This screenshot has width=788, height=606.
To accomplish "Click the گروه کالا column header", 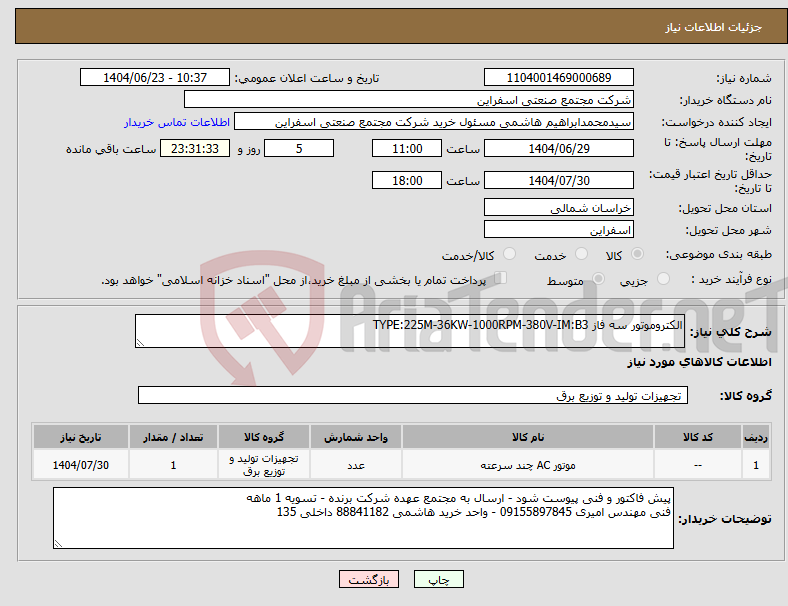I will click(x=264, y=437).
